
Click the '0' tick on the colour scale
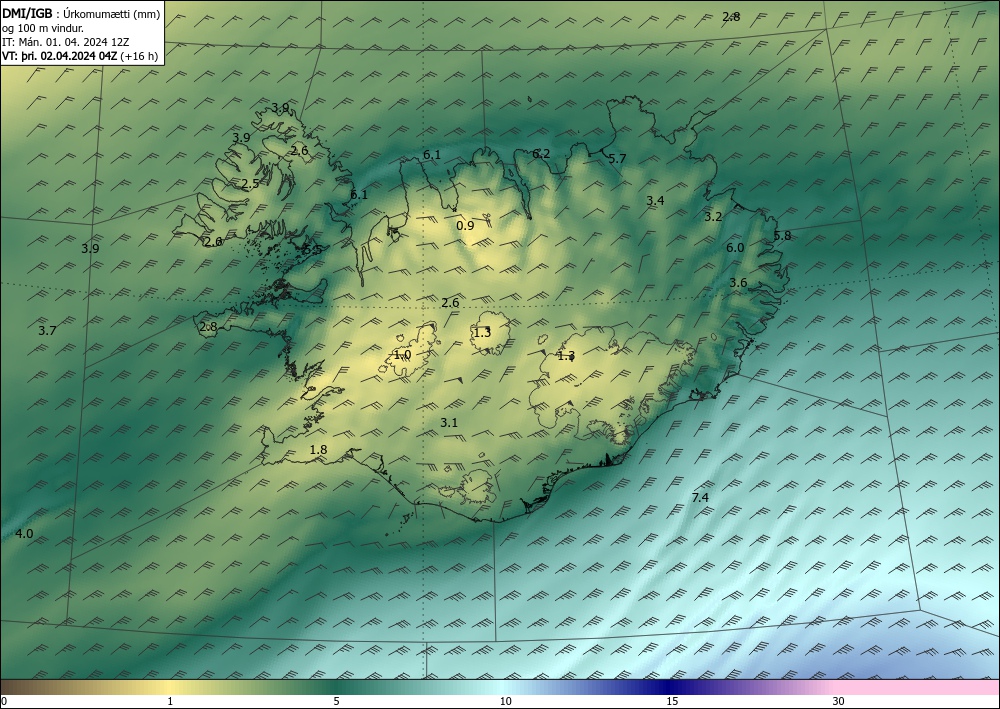pos(4,702)
